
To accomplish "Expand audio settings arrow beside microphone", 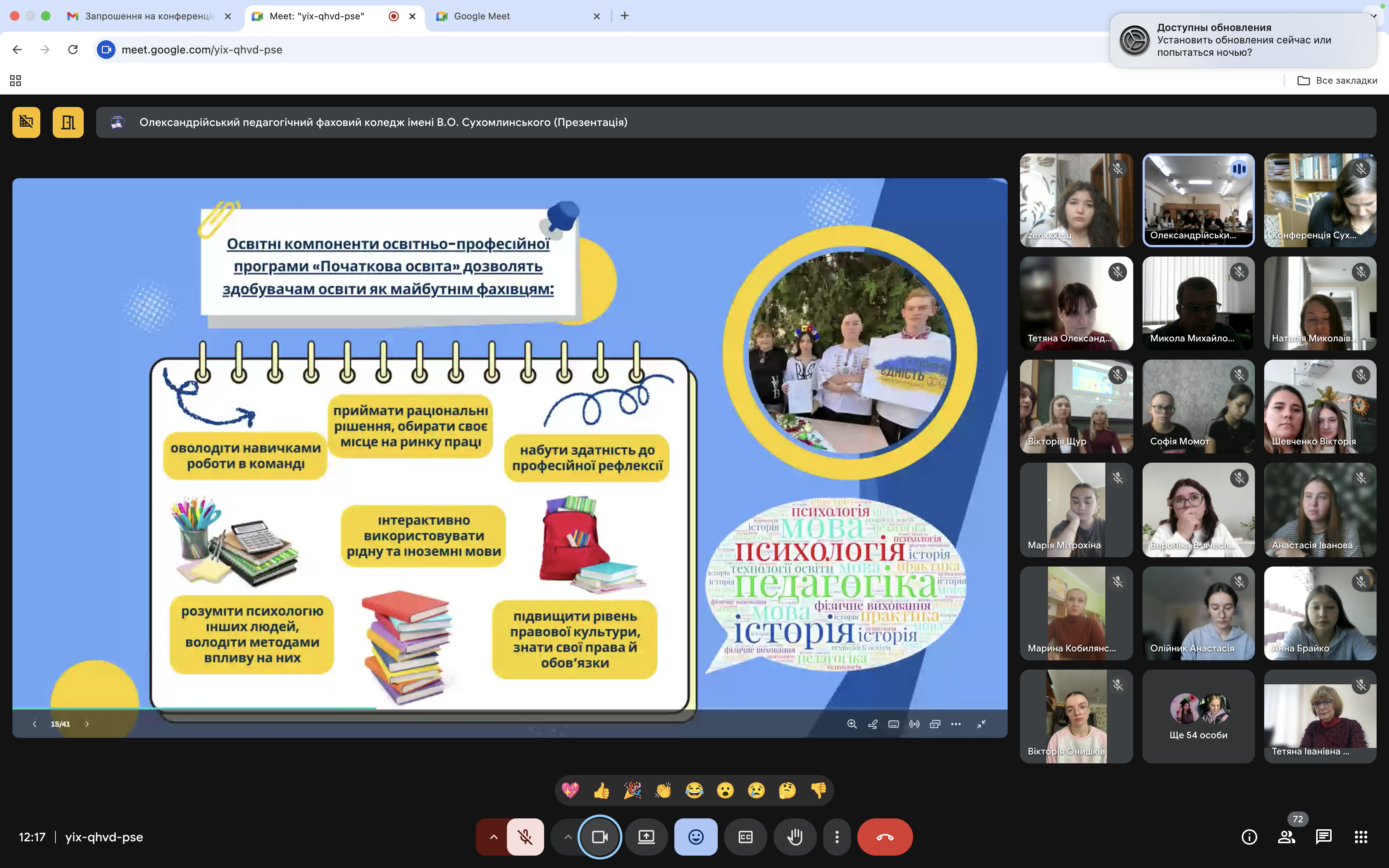I will click(493, 837).
